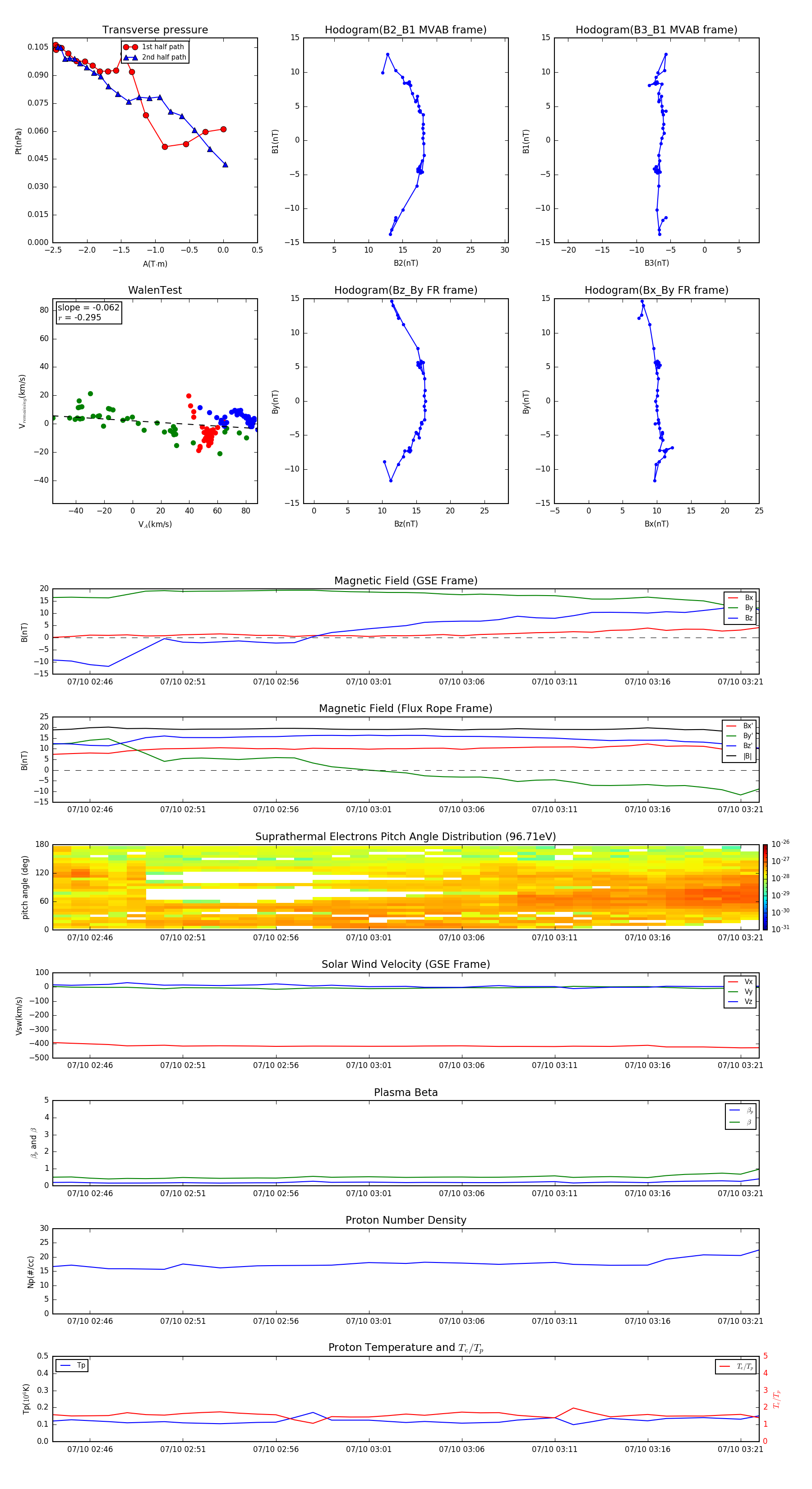Screen dimensions: 812x1489
Task: Select the "1st half path" legend entry
Action: point(154,47)
